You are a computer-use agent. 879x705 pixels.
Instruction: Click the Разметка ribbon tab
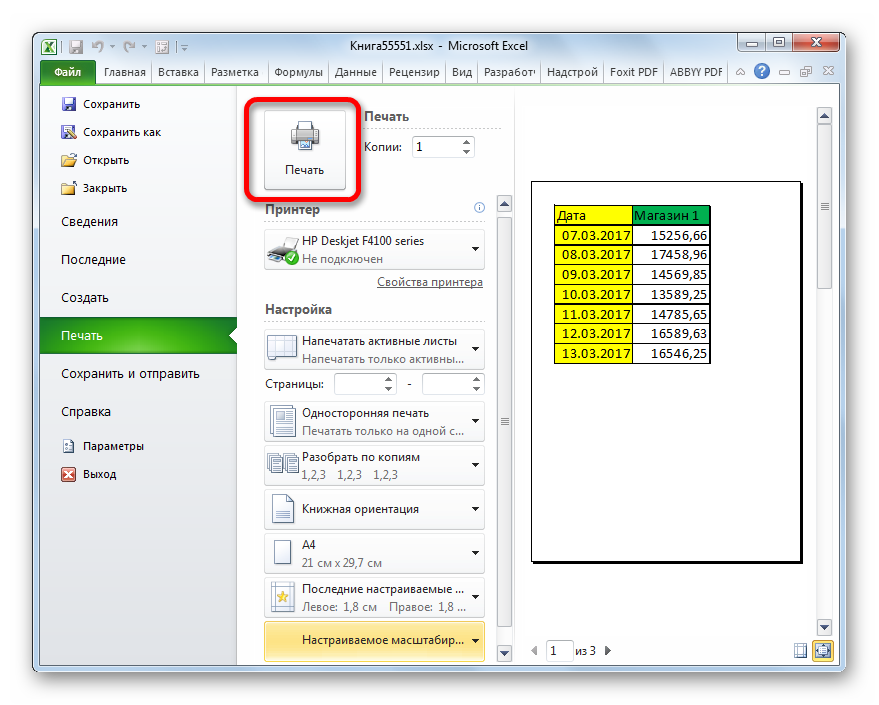235,72
